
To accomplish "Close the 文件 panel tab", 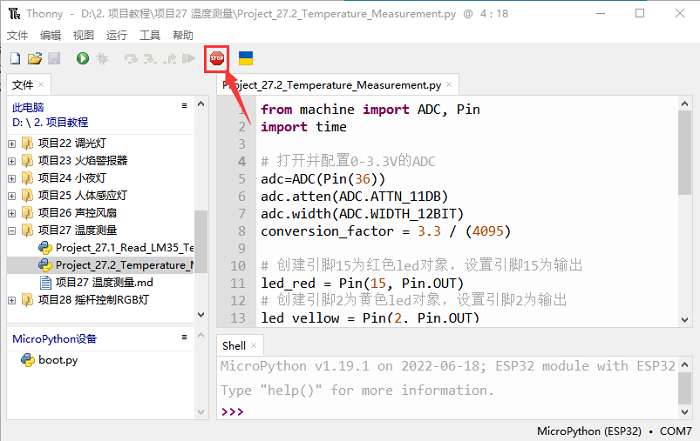I will (43, 85).
